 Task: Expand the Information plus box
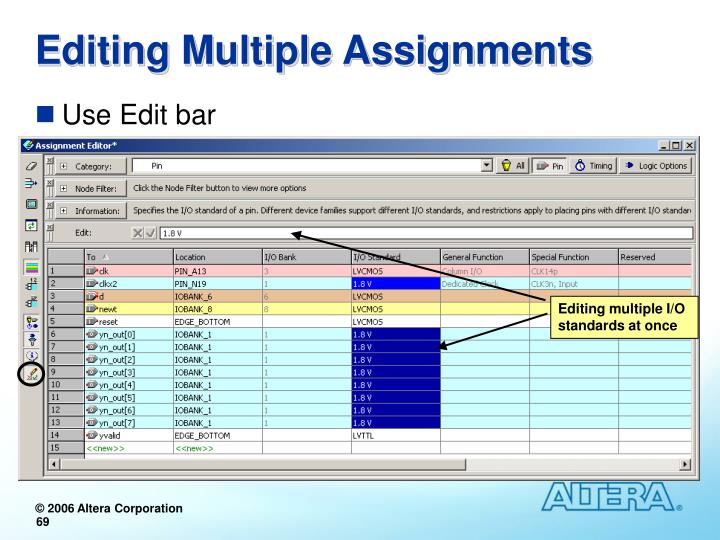[x=63, y=211]
